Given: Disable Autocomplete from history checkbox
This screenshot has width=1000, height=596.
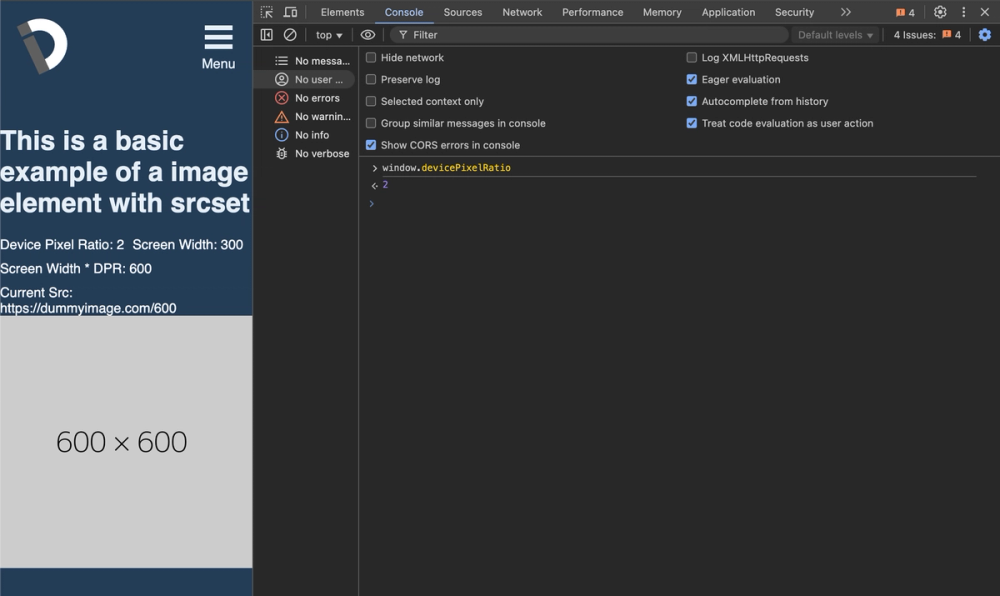Looking at the screenshot, I should click(x=691, y=101).
